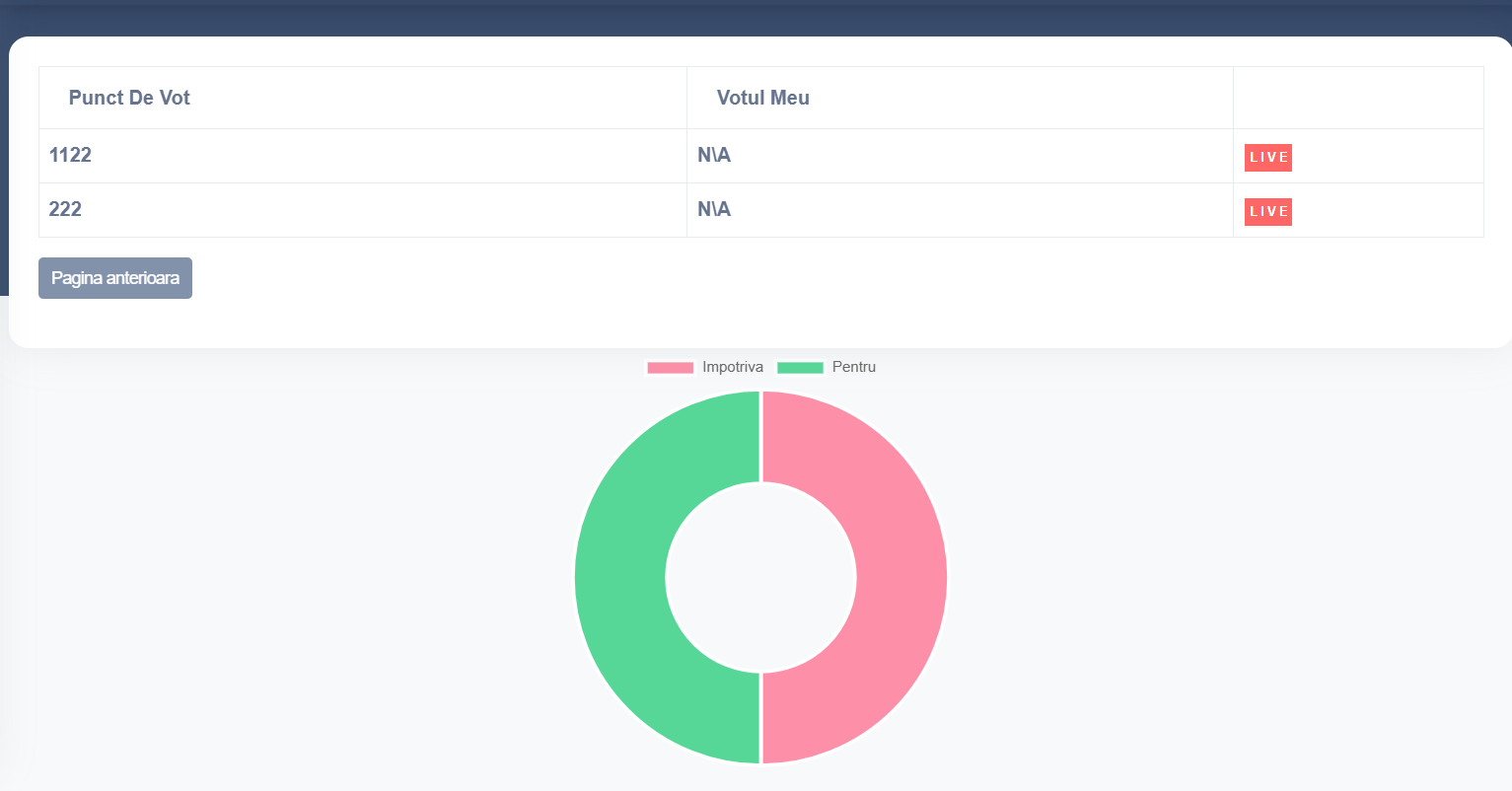Viewport: 1512px width, 791px height.
Task: Click the Votul Meu column header
Action: 960,98
